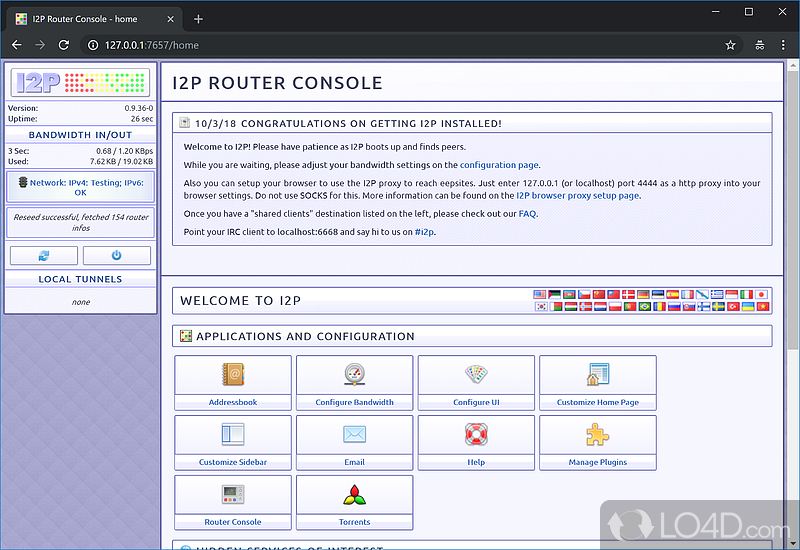This screenshot has height=550, width=800.
Task: Open the Configure UI palette icon
Action: 476,374
